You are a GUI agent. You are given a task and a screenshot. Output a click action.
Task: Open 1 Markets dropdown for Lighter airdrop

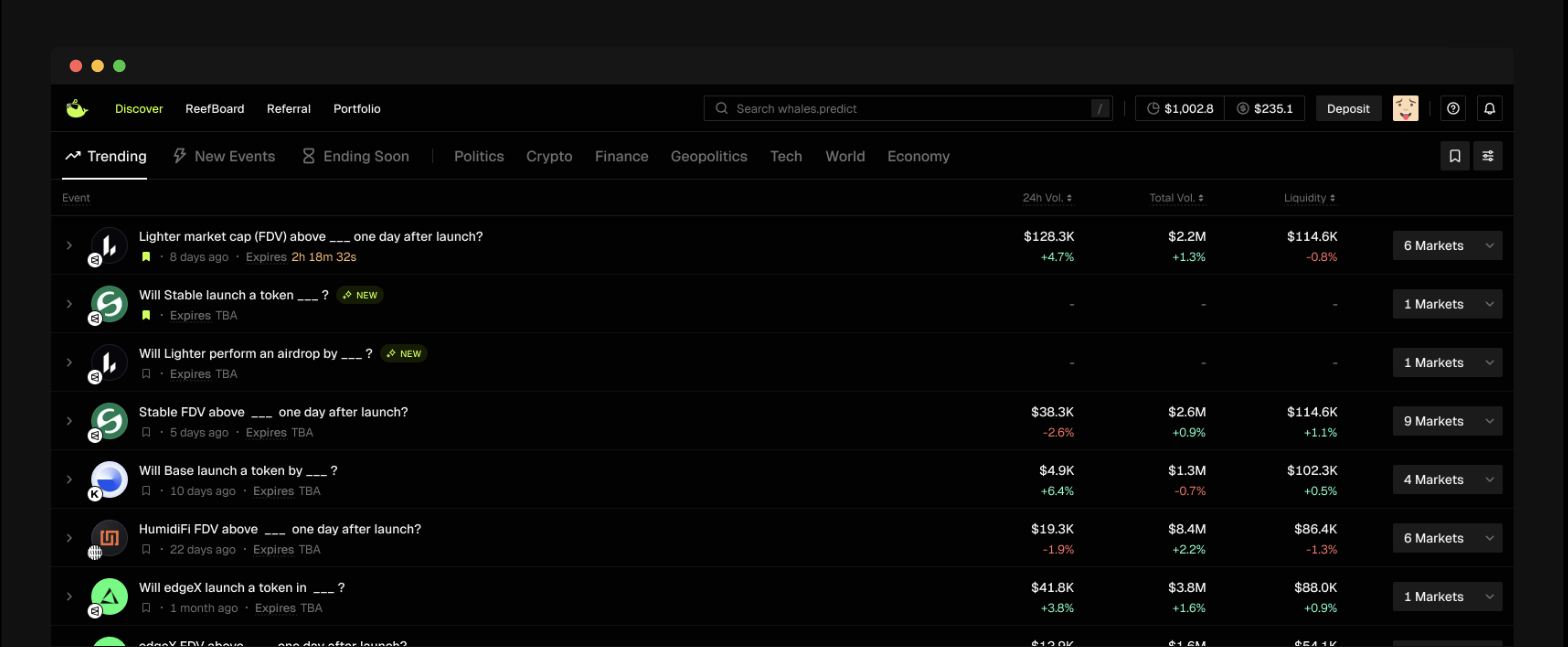(1447, 362)
